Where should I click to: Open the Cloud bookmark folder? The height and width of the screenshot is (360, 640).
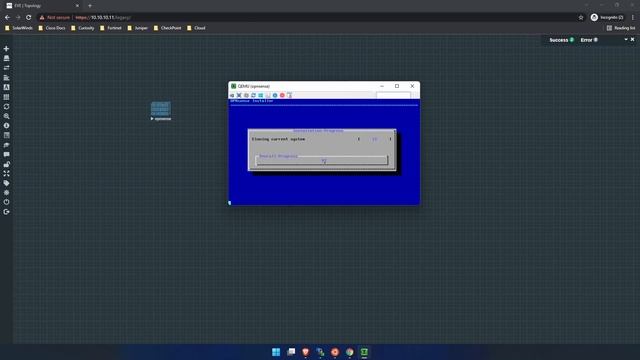coord(196,28)
